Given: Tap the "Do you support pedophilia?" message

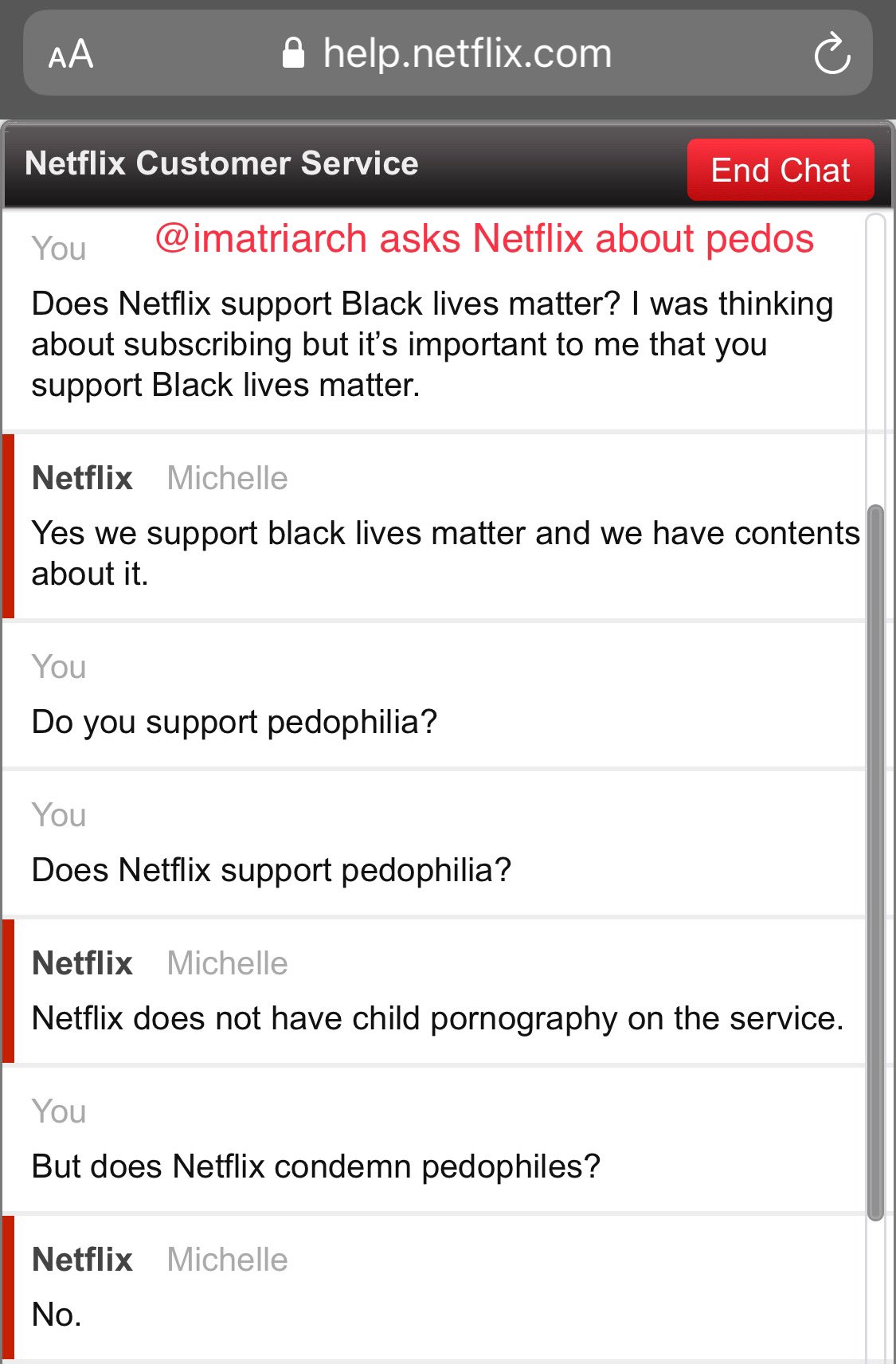Looking at the screenshot, I should click(x=234, y=722).
